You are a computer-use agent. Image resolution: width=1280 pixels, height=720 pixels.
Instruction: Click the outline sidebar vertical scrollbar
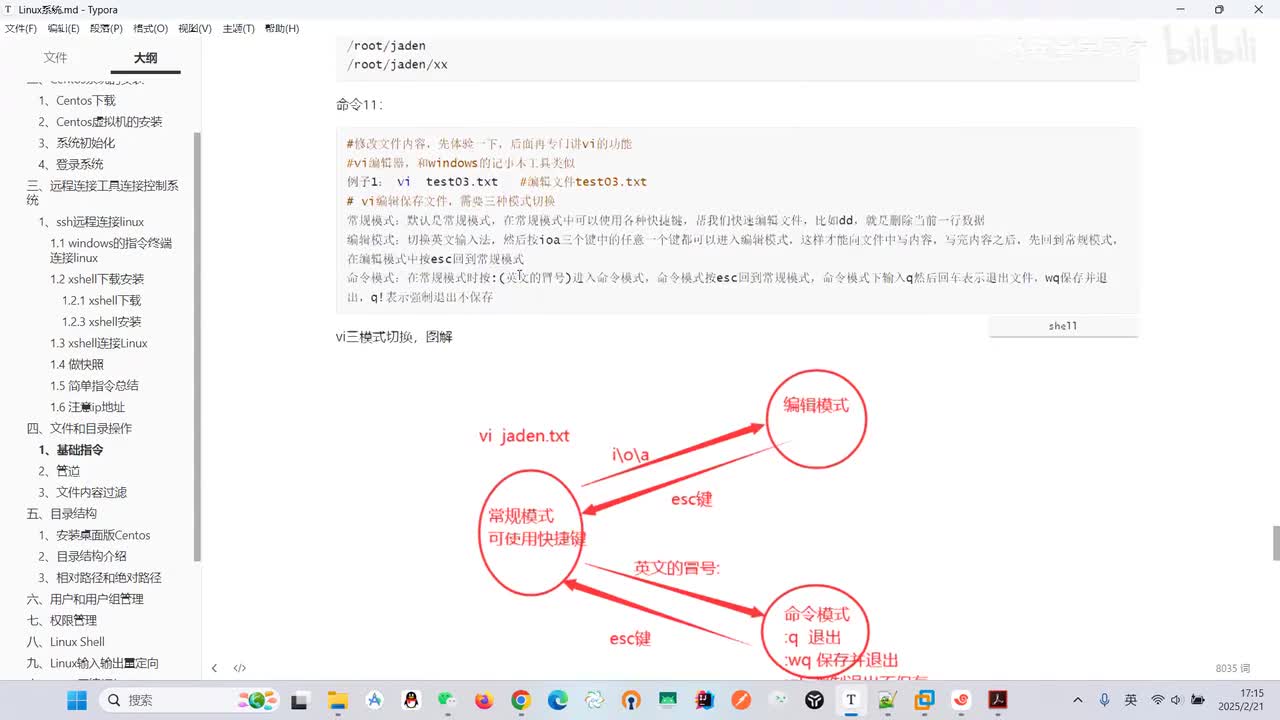[197, 347]
